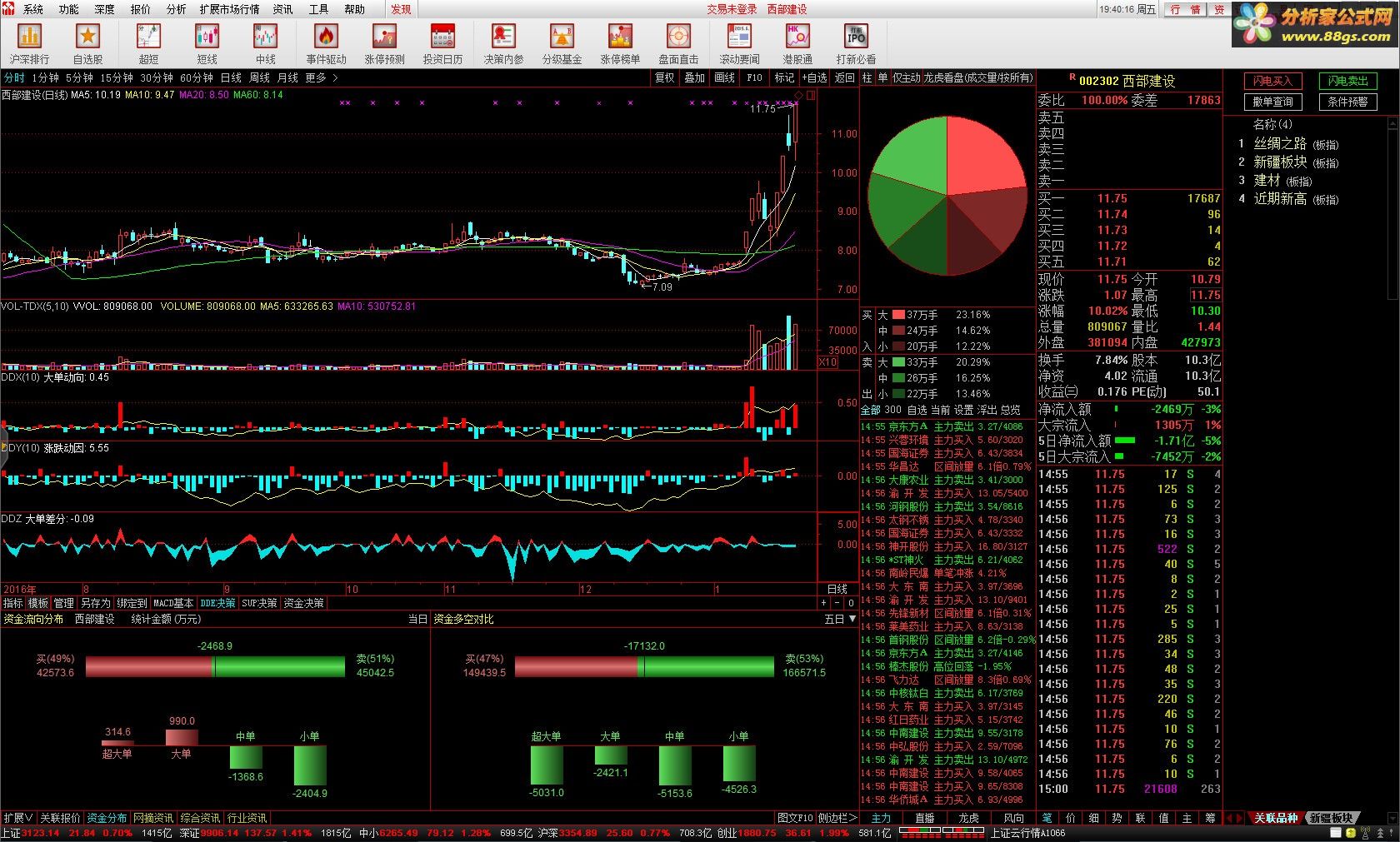Switch to 行情 mode at top right

tap(1185, 9)
